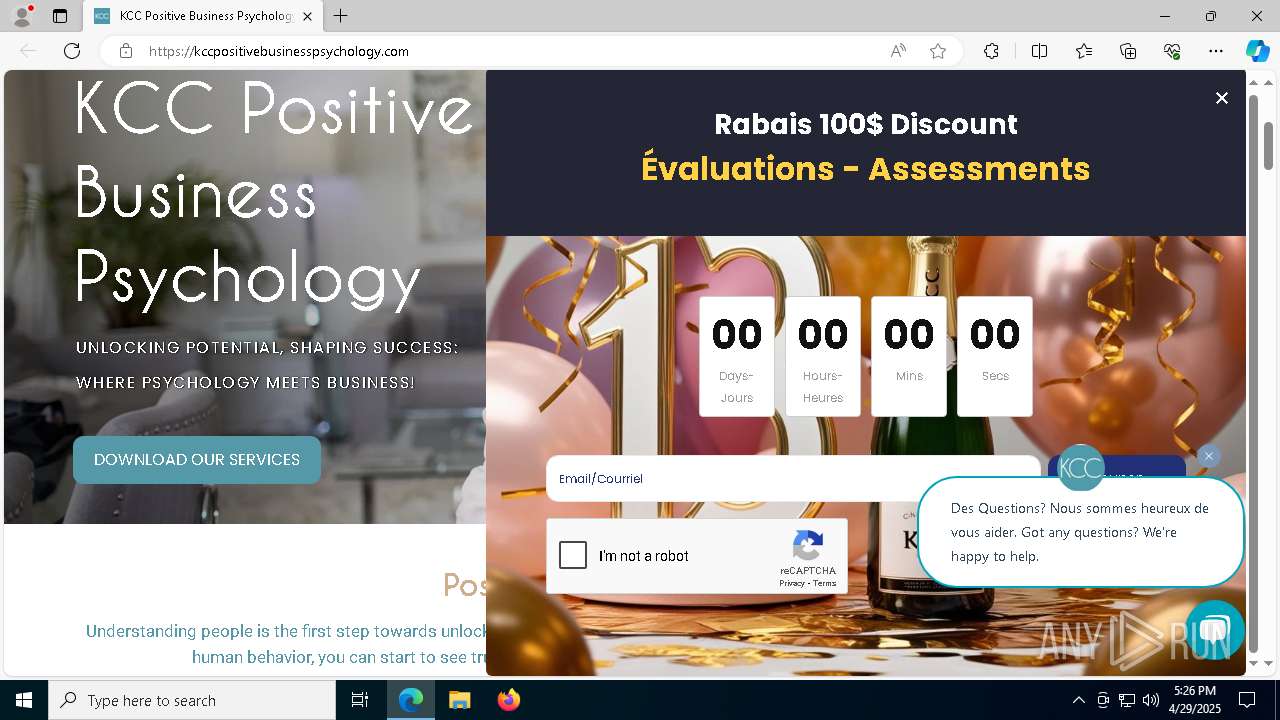Open the chat widget launcher
The image size is (1280, 720).
1214,629
